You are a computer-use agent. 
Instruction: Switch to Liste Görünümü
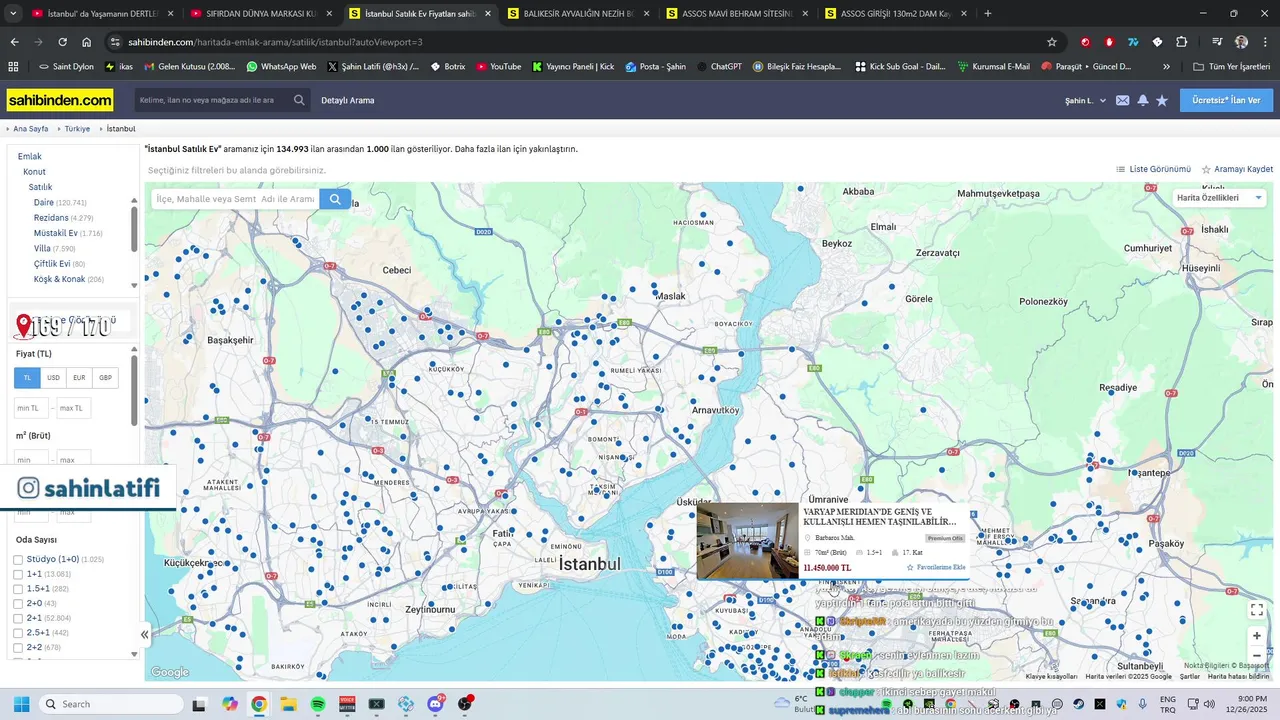coord(1153,169)
